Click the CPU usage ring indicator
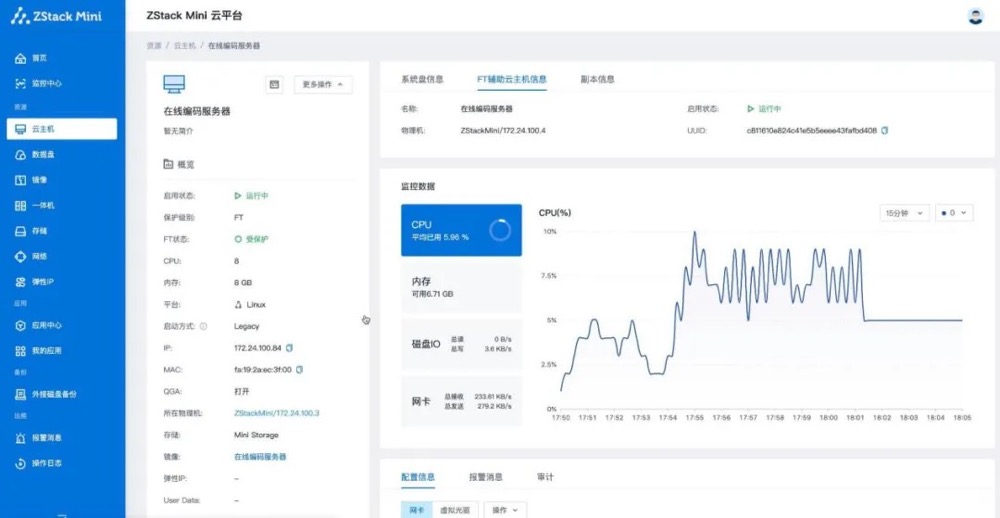This screenshot has height=518, width=1000. 500,230
